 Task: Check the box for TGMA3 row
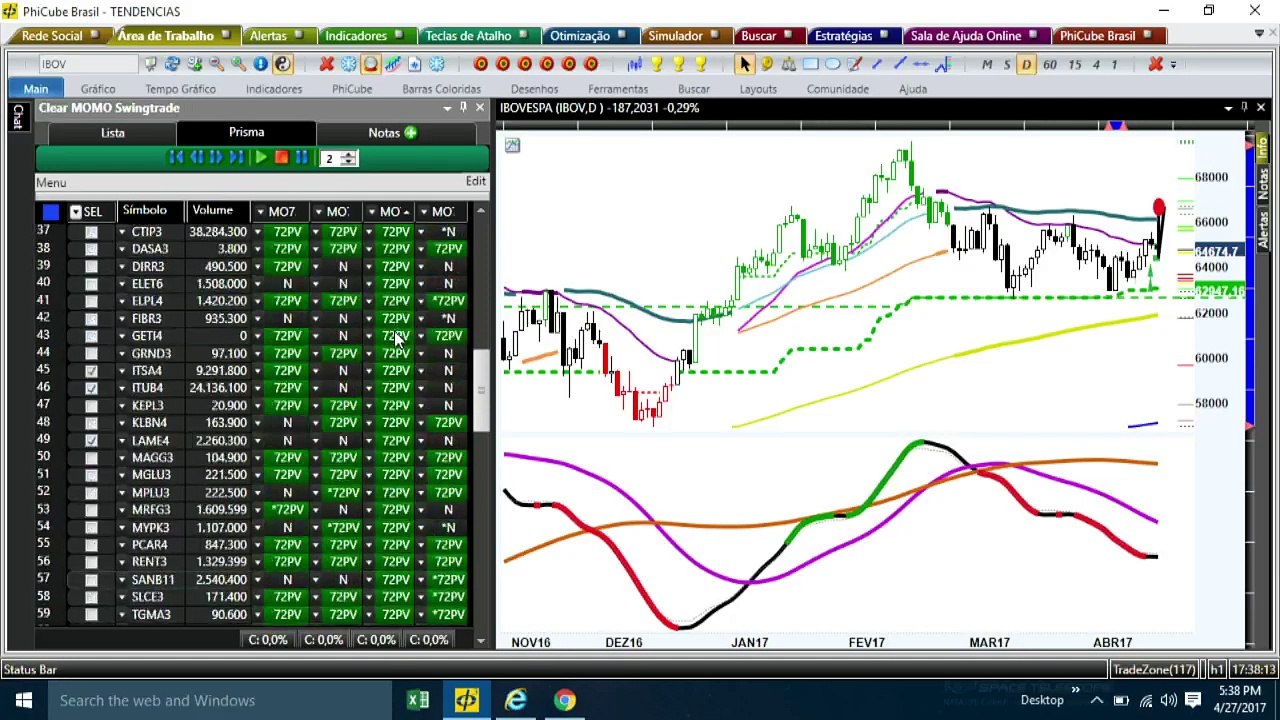(x=91, y=615)
